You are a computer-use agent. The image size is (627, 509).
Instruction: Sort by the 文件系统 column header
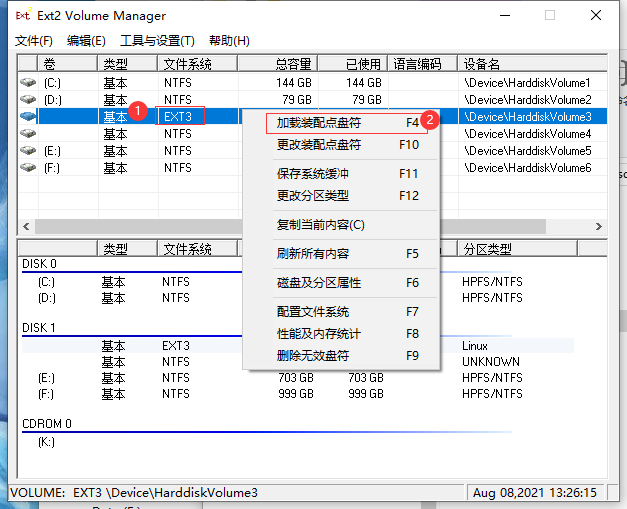pyautogui.click(x=188, y=64)
